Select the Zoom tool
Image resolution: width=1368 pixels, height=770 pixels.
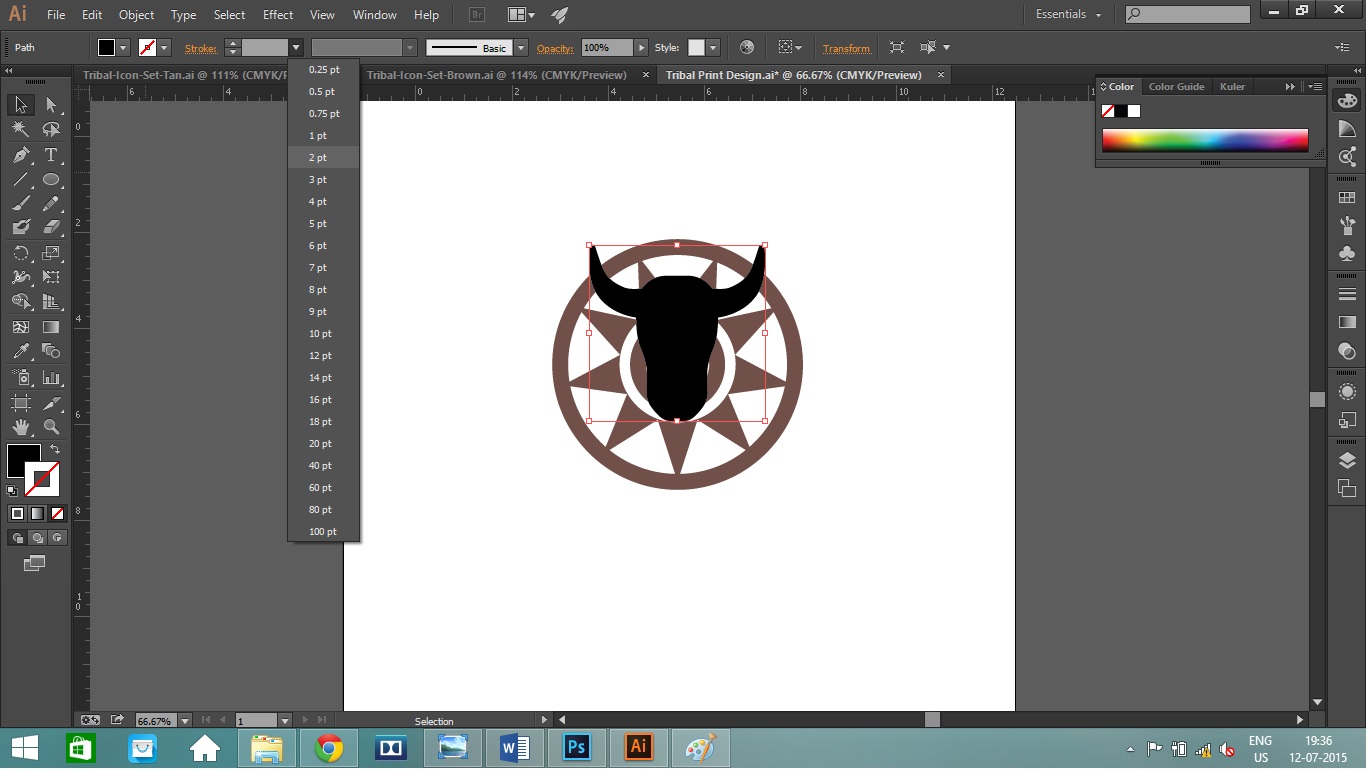point(51,427)
